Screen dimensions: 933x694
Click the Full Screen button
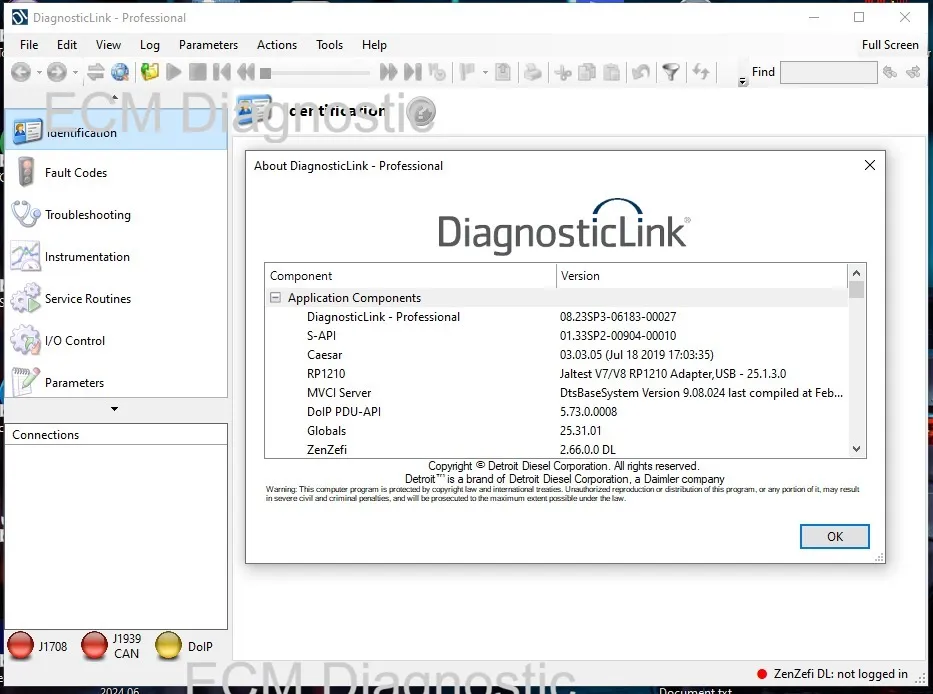(889, 45)
